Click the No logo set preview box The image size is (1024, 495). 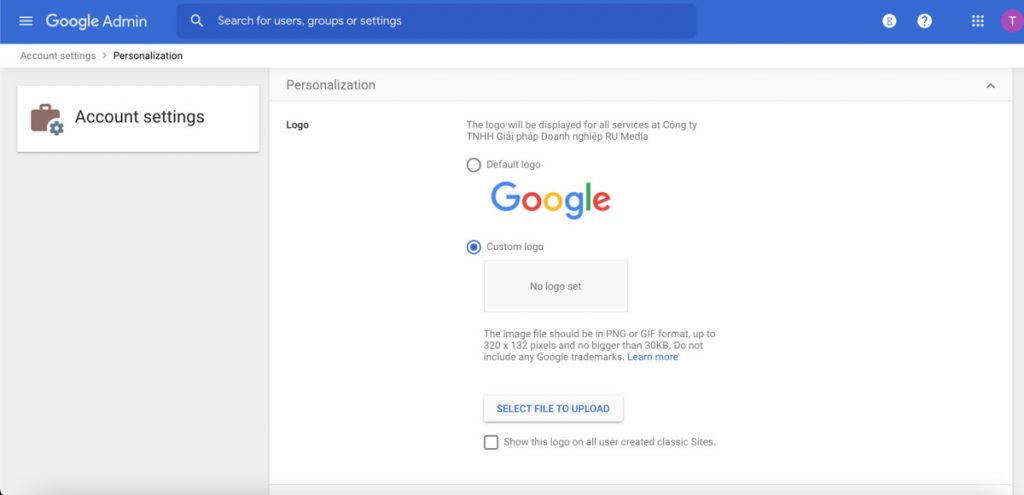coord(556,286)
